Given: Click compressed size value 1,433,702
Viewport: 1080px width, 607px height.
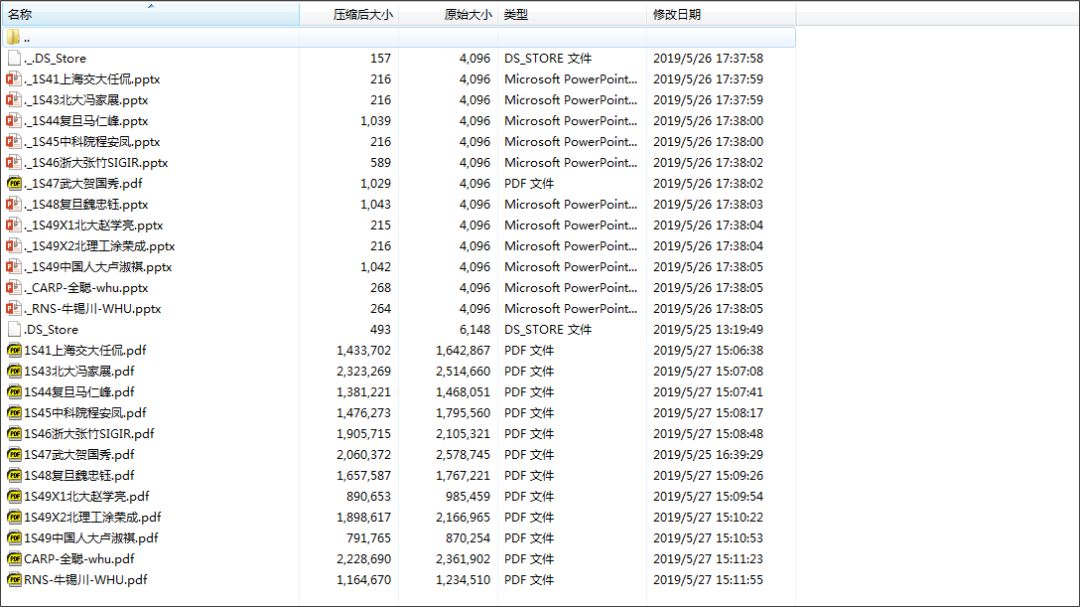Looking at the screenshot, I should (364, 350).
